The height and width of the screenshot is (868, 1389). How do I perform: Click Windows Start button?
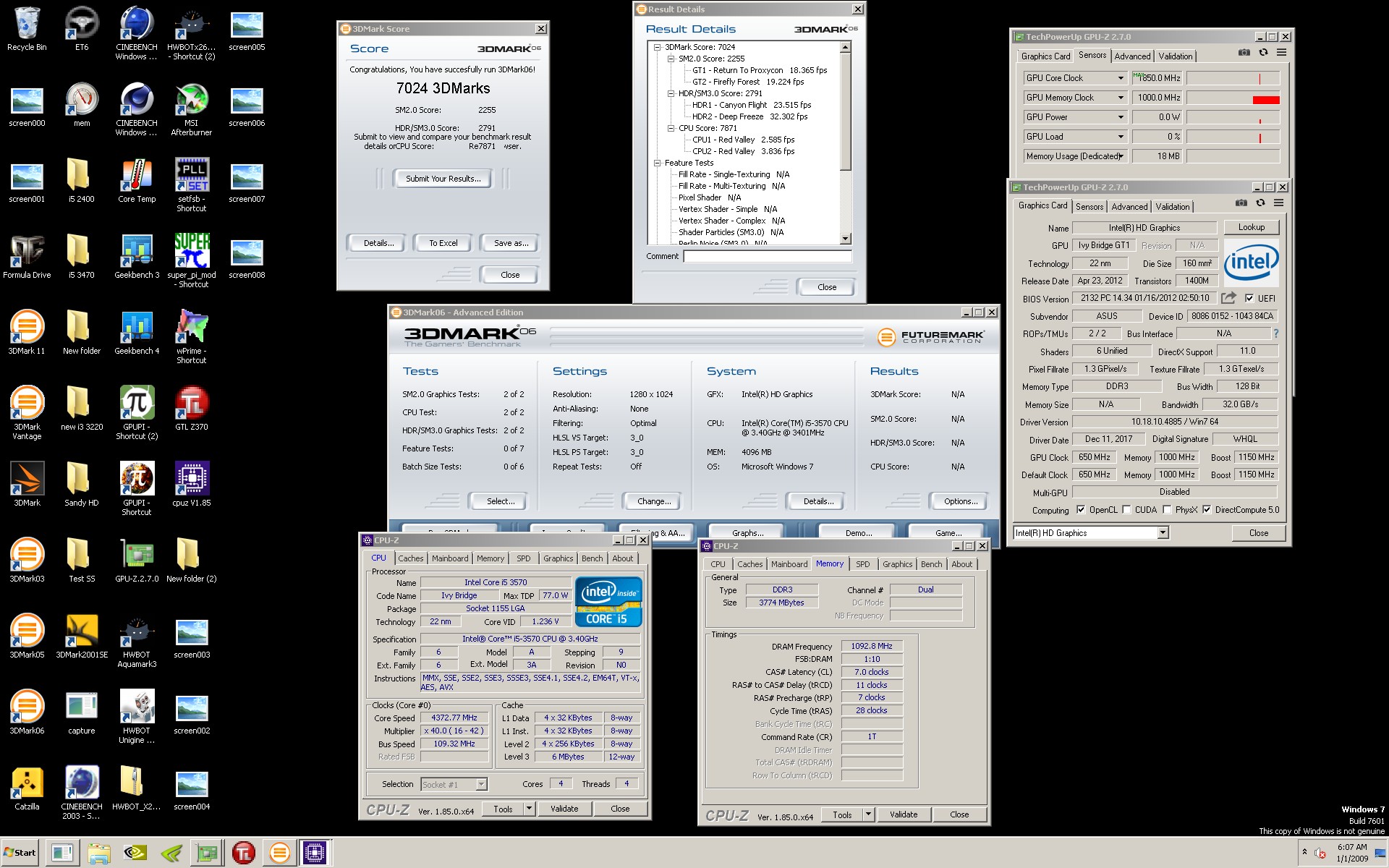point(20,853)
